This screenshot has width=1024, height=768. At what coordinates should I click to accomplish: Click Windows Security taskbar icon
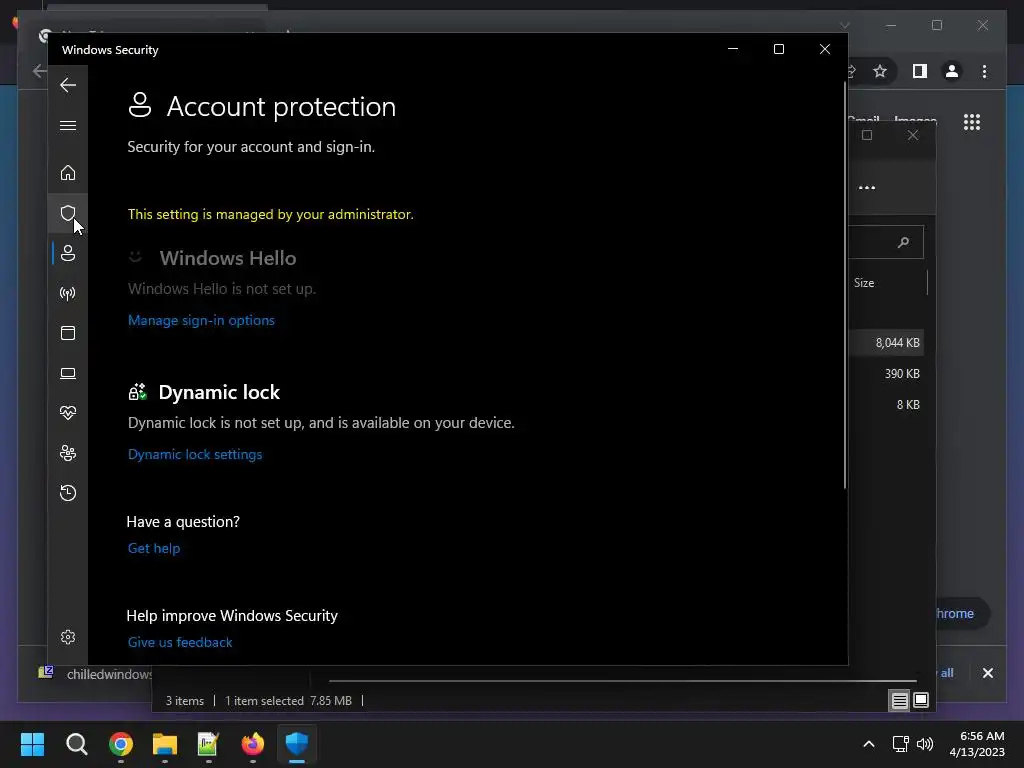297,744
